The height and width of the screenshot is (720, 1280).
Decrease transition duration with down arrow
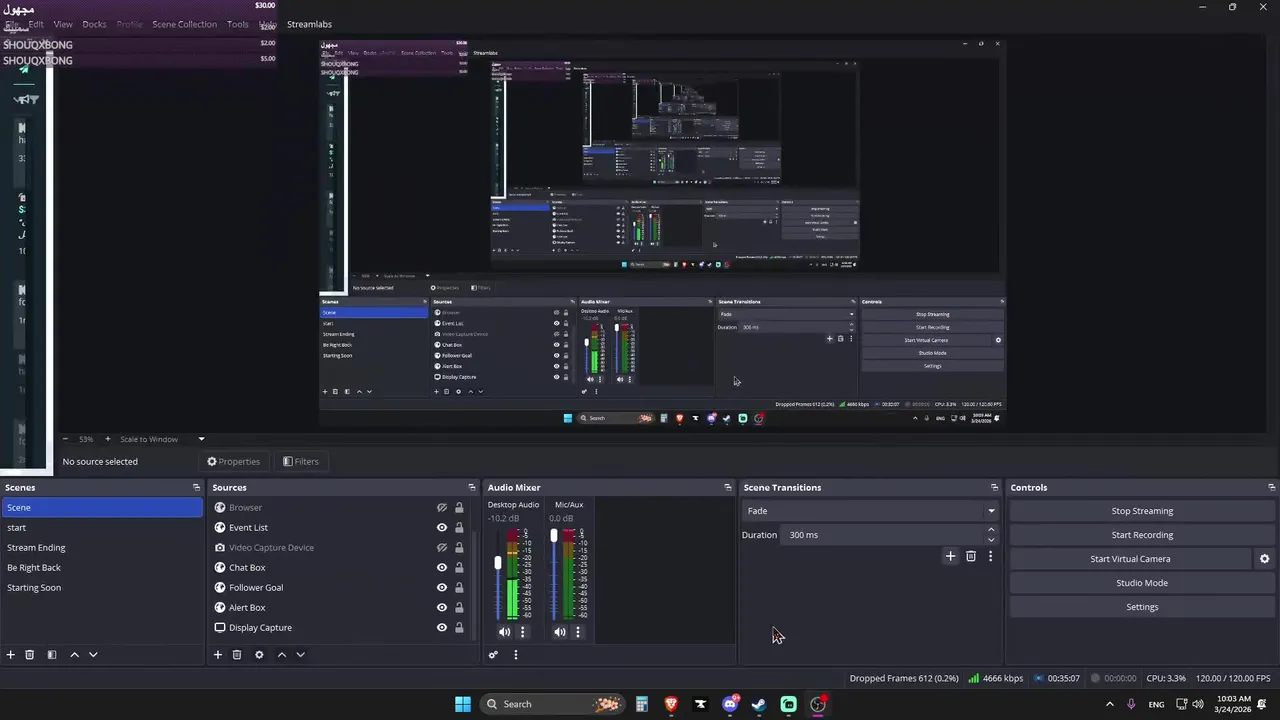point(991,540)
